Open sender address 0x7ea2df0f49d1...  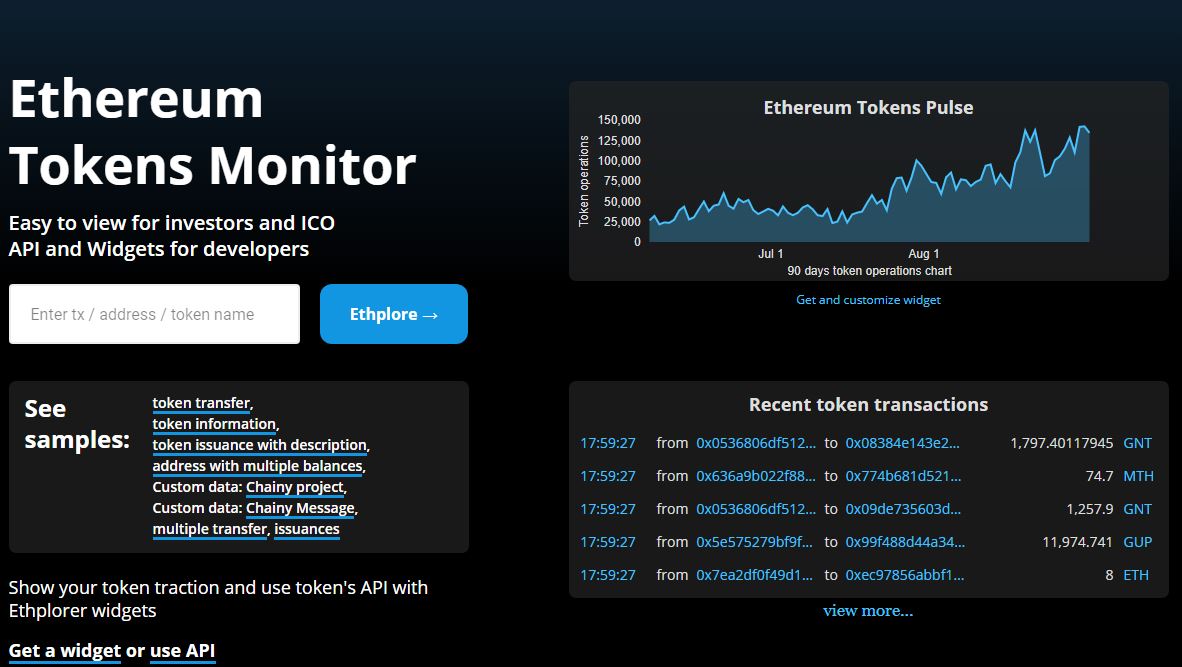(755, 575)
